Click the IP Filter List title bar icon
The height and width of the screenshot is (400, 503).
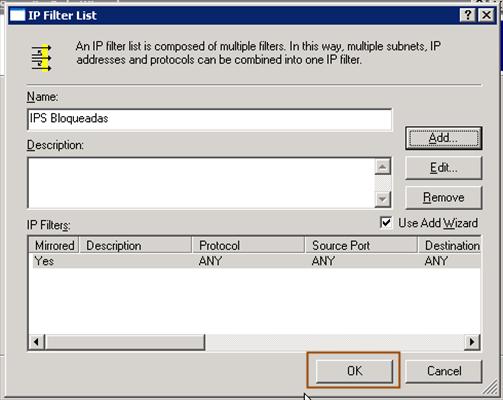point(17,15)
